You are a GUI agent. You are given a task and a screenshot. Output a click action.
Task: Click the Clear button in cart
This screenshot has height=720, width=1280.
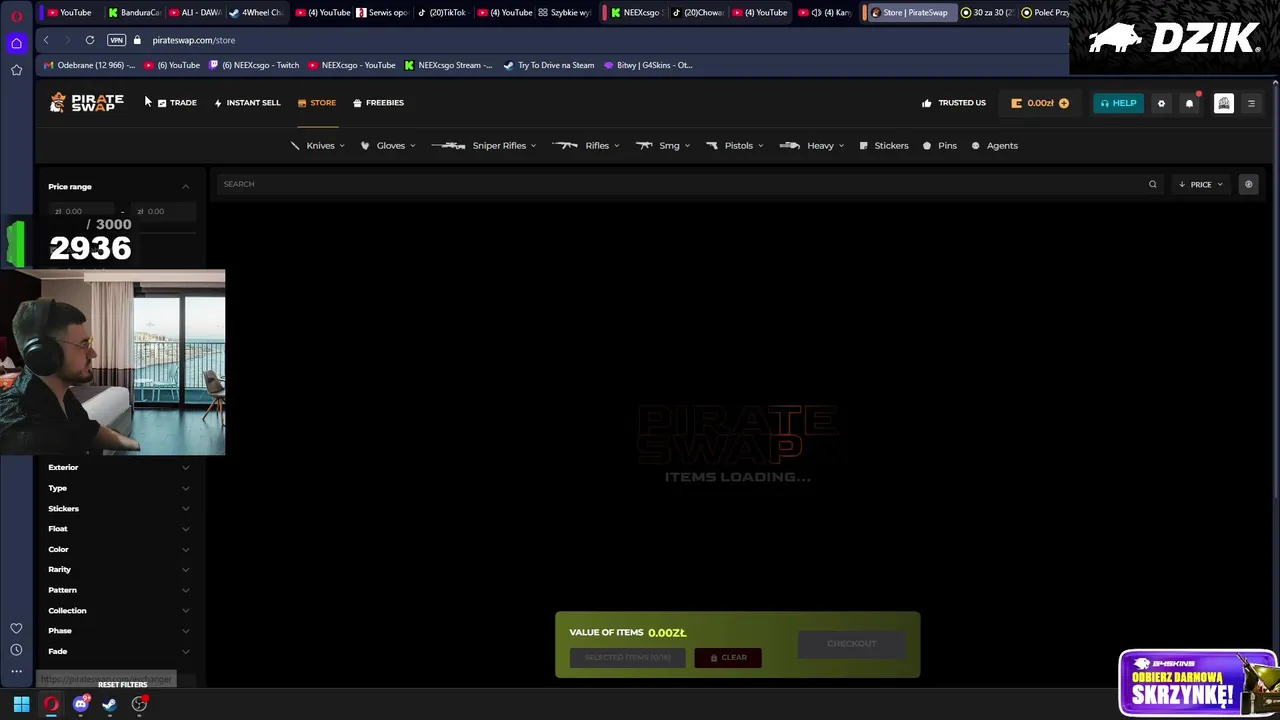[x=728, y=658]
